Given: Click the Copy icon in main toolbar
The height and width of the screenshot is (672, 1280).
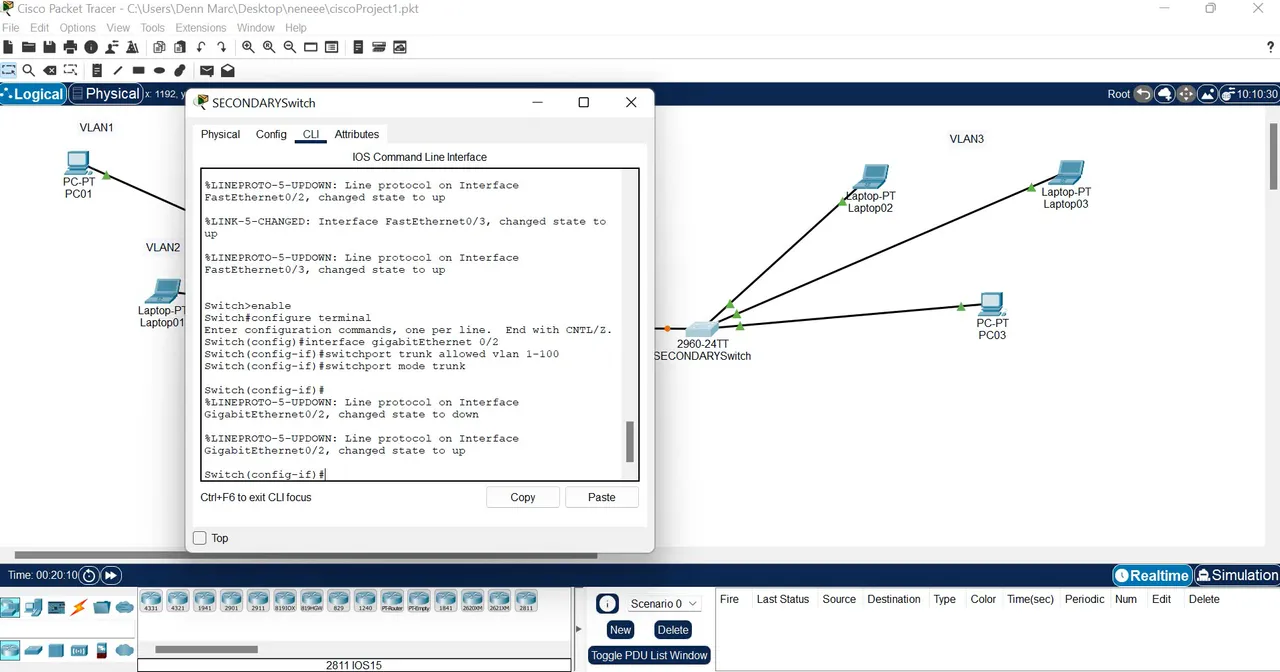Looking at the screenshot, I should click(x=158, y=47).
